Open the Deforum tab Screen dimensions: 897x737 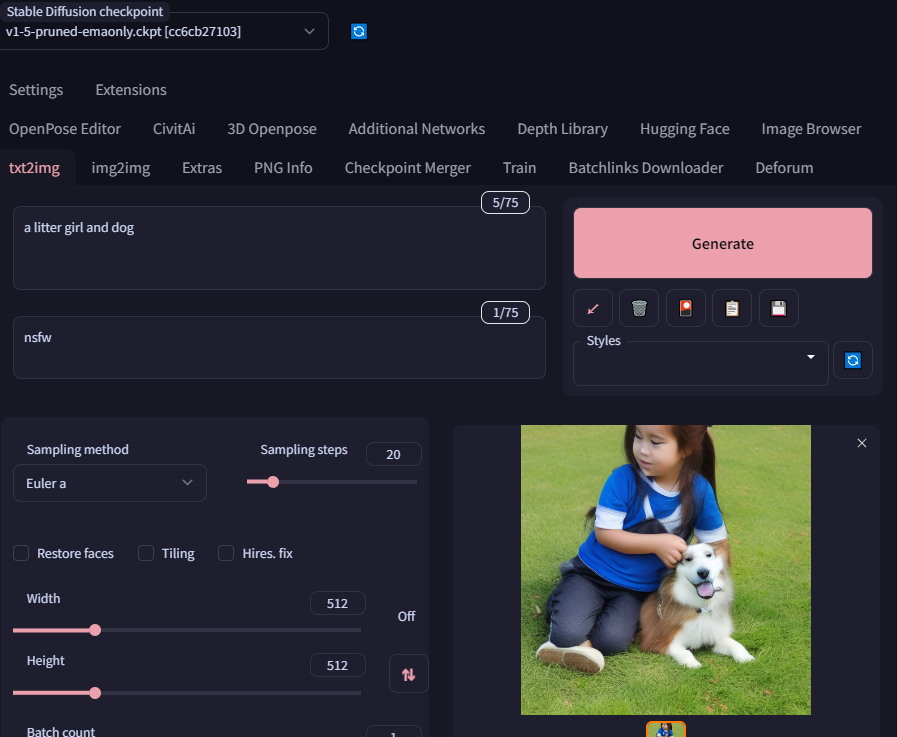(x=784, y=168)
